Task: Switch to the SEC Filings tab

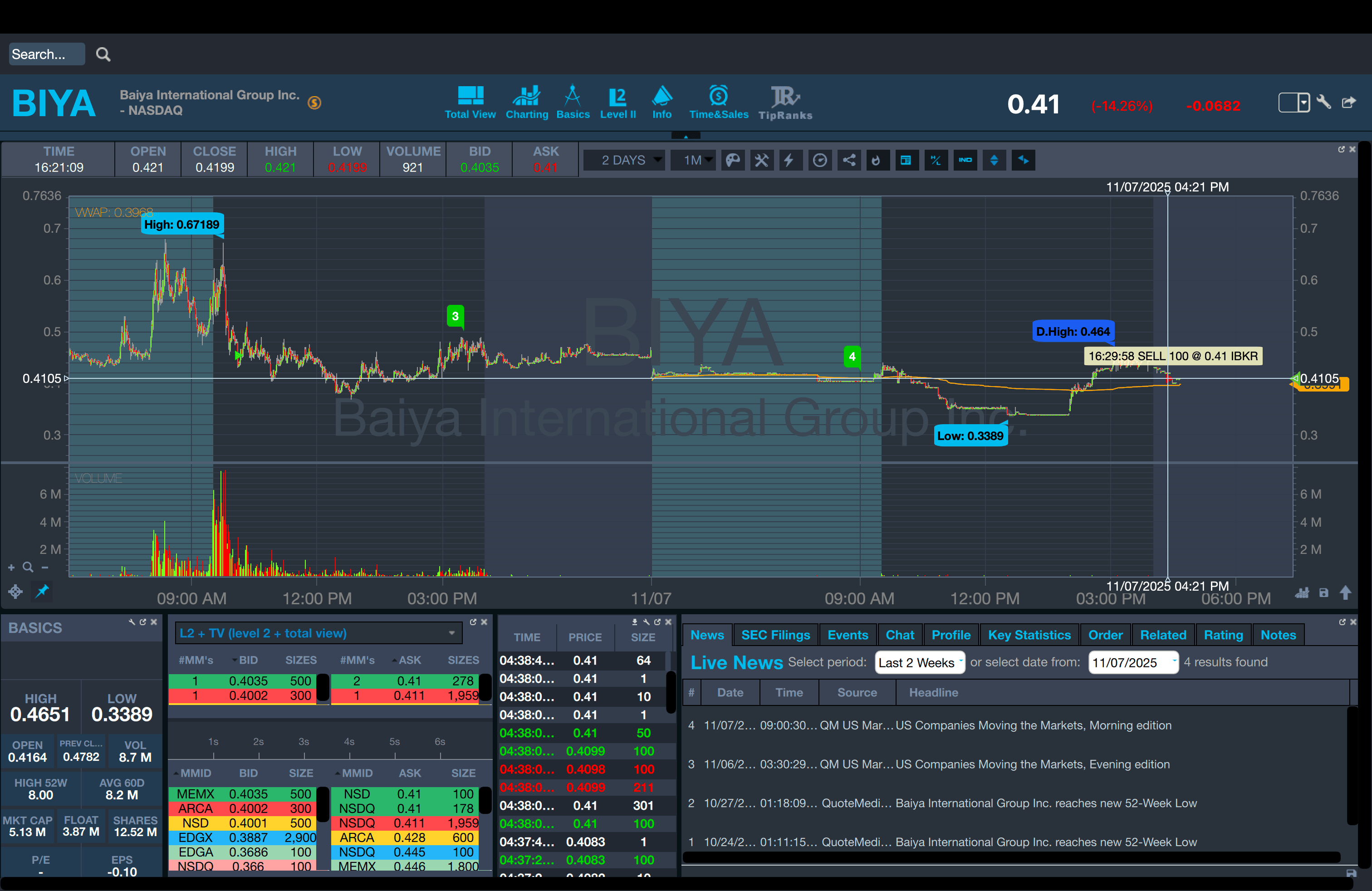Action: [775, 635]
